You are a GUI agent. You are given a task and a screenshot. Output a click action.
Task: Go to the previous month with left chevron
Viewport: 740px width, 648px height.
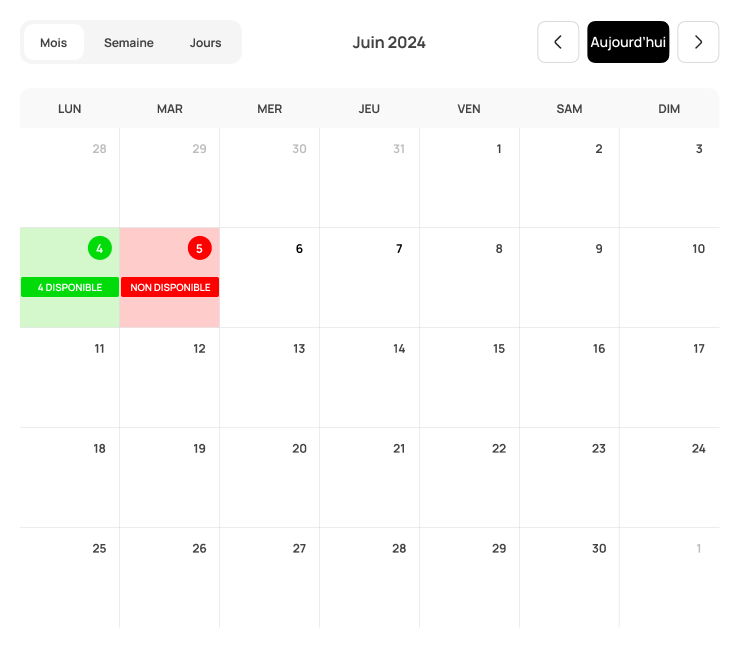click(x=558, y=42)
